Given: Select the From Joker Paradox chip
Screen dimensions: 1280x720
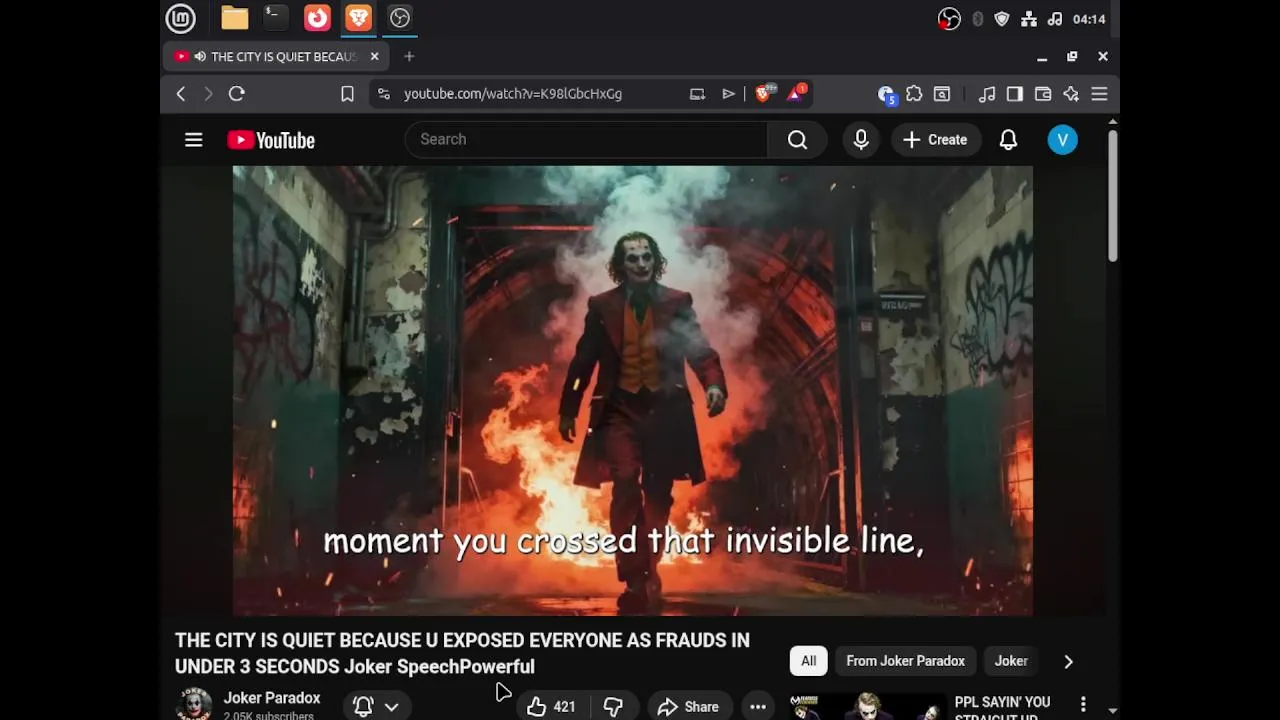Looking at the screenshot, I should [x=906, y=661].
